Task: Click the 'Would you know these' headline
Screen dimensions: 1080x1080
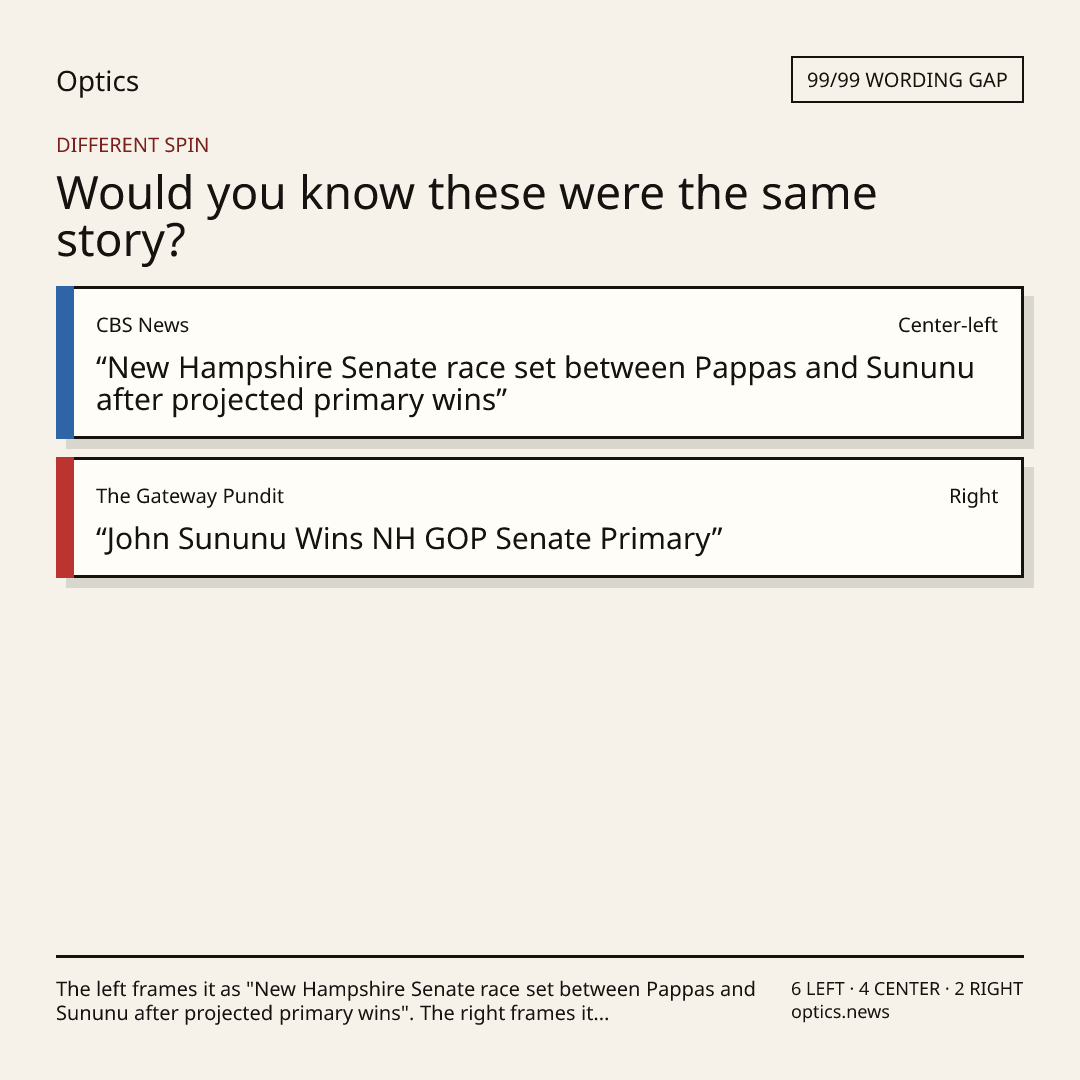Action: (x=466, y=216)
